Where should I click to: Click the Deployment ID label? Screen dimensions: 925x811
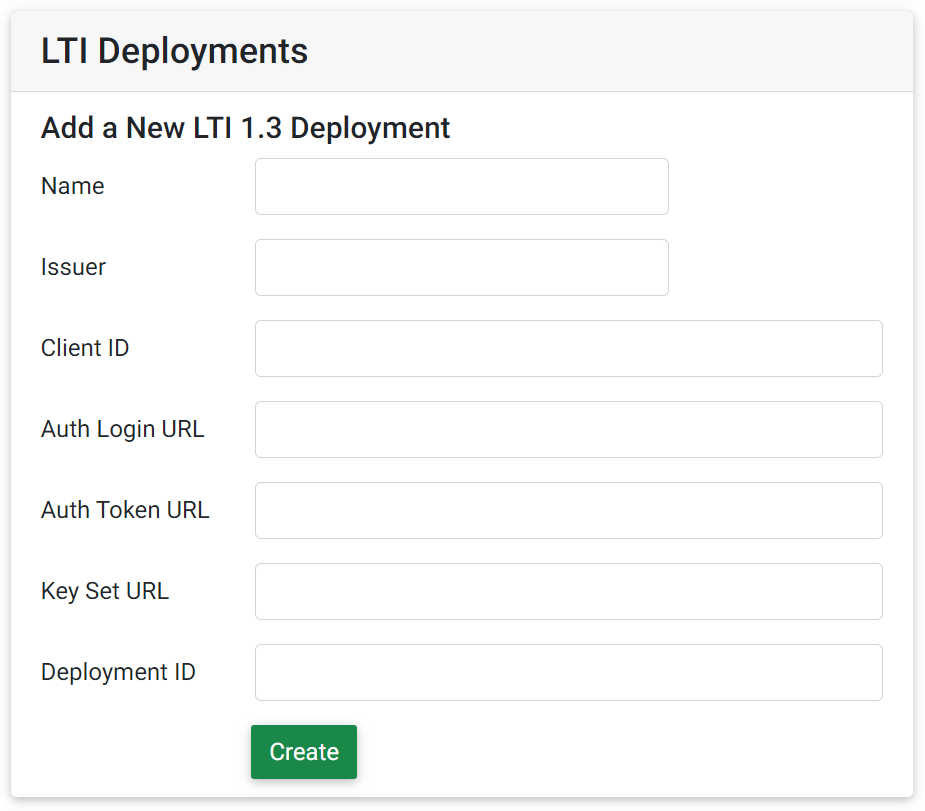(118, 672)
